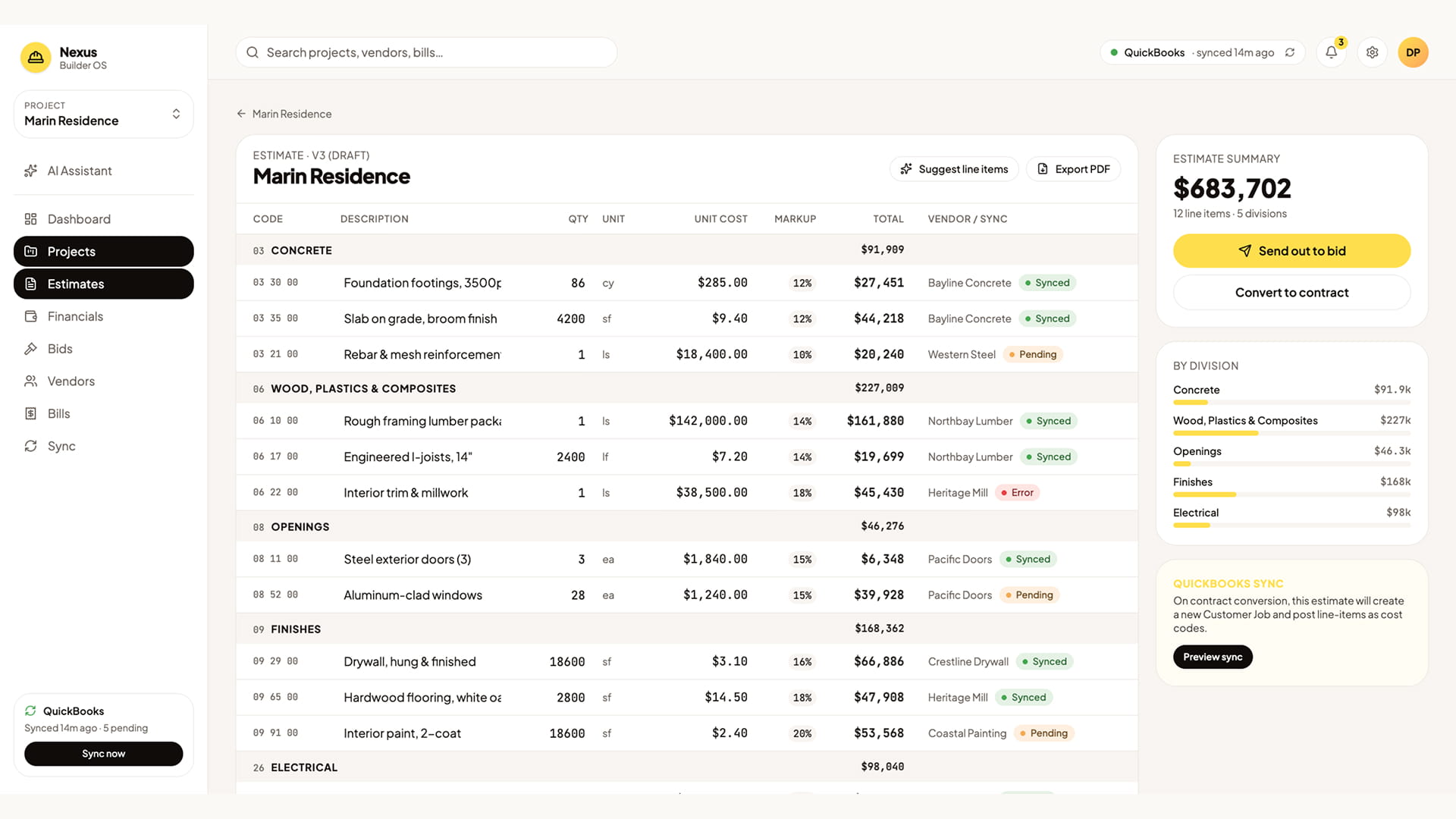Click the Aluminum-clad windows description
The width and height of the screenshot is (1456, 819).
point(413,595)
